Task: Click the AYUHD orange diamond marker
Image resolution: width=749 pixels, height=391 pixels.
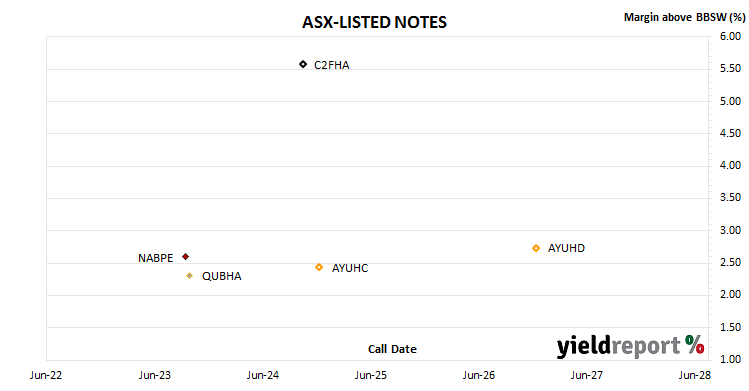Action: point(536,248)
